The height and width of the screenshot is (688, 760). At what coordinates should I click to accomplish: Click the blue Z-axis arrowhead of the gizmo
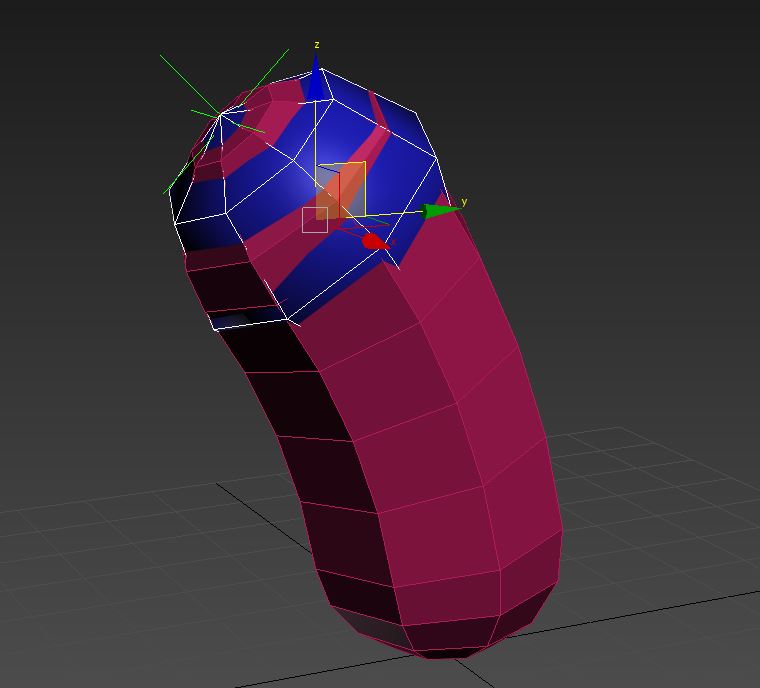point(317,83)
